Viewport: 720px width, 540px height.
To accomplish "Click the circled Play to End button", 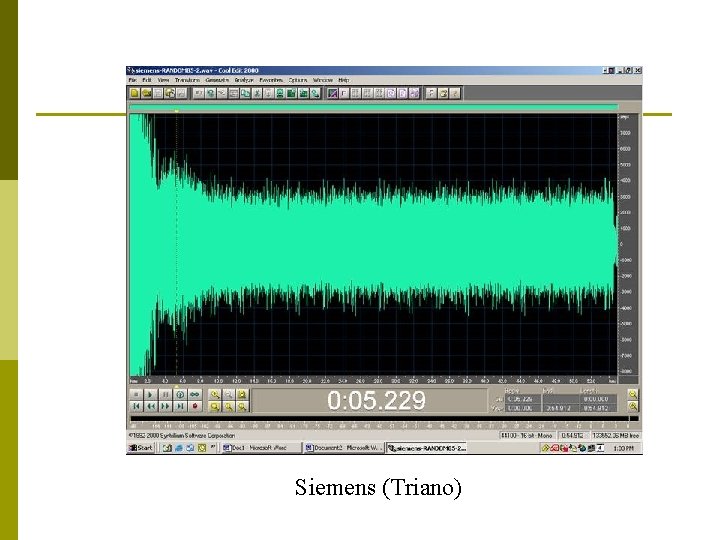I will [180, 394].
